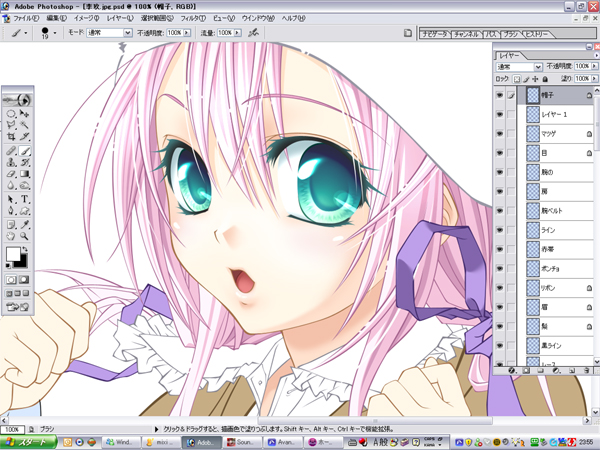Select the Custom Shape tool
Image resolution: width=600 pixels, height=450 pixels.
(x=24, y=211)
